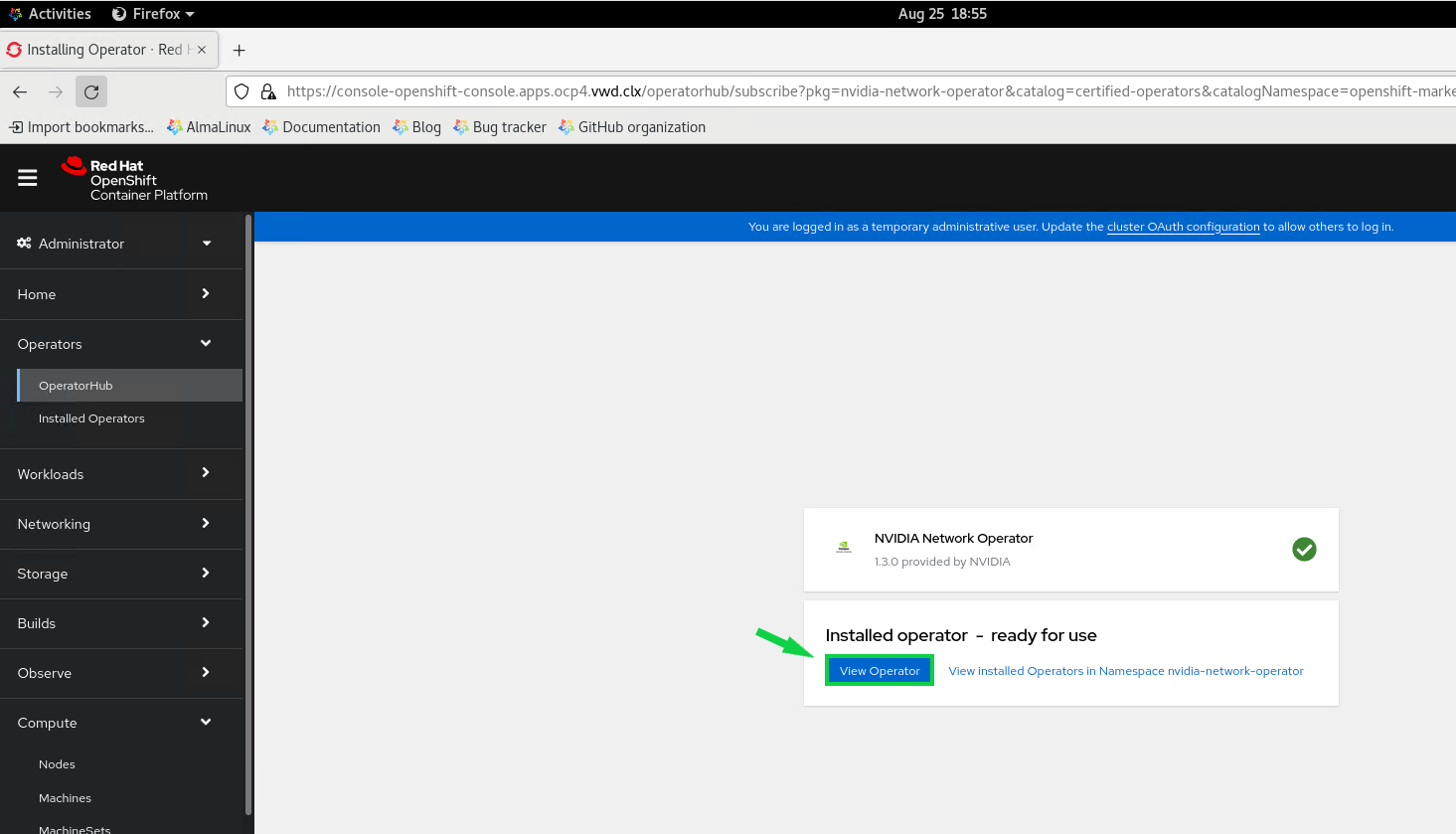Open the cluster OAuth configuration link
Screen dimensions: 1456x834
click(1183, 227)
